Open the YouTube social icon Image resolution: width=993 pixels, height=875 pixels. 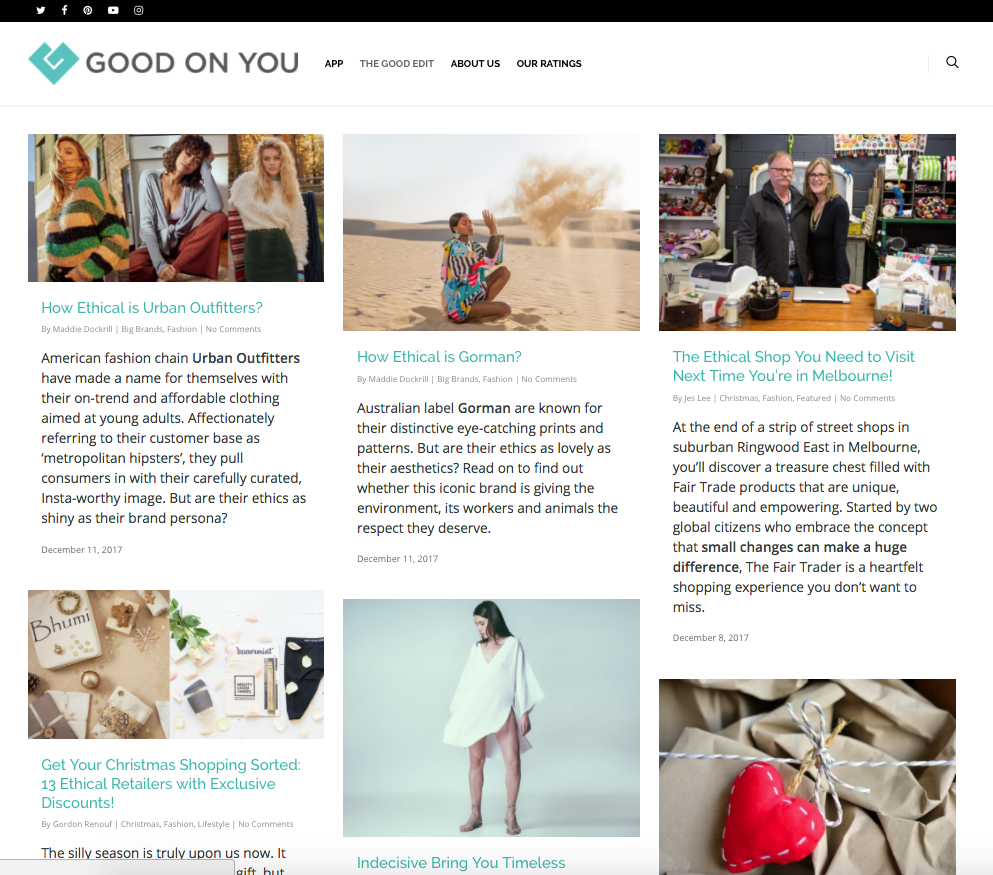pyautogui.click(x=113, y=10)
